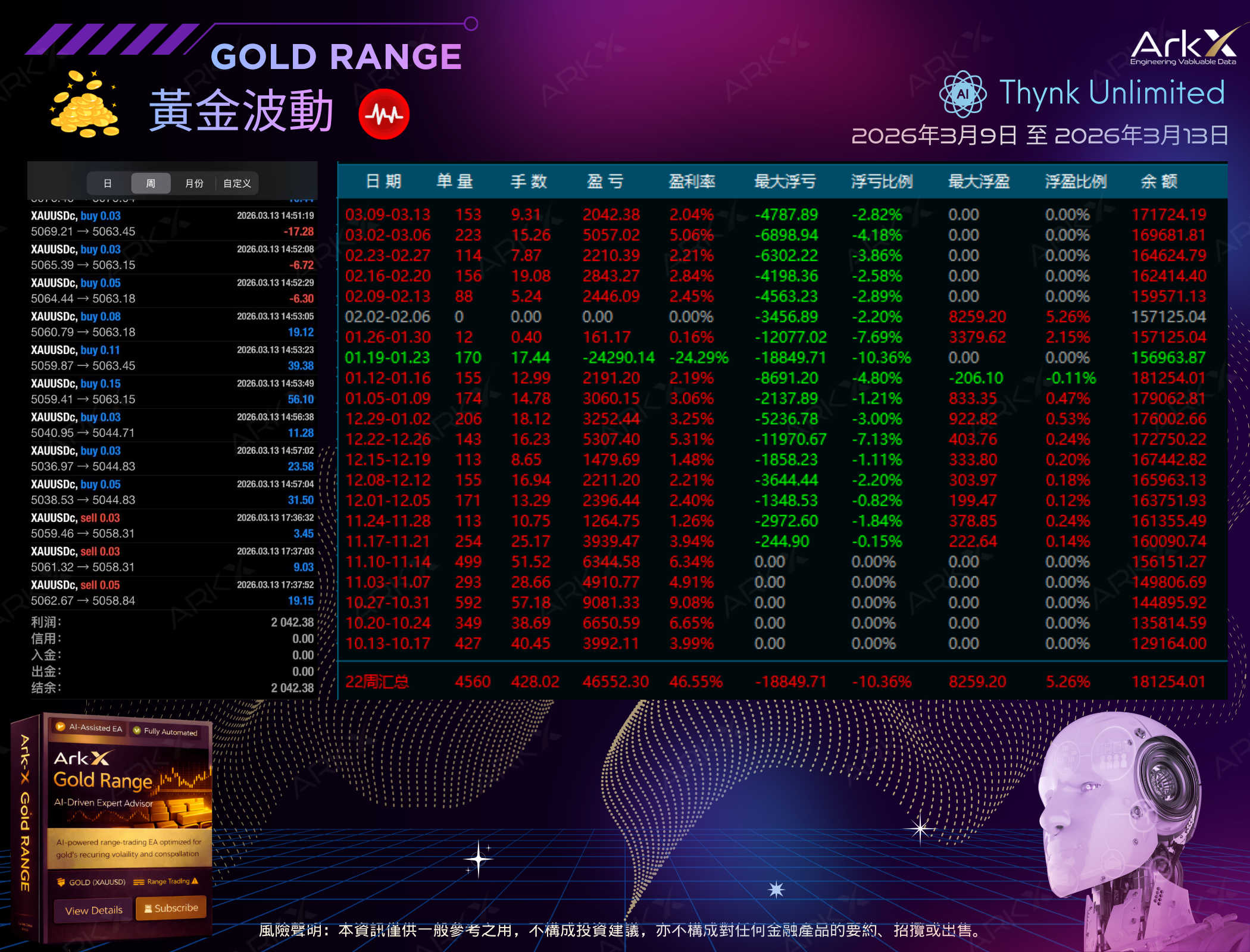This screenshot has width=1250, height=952.
Task: Open the 自定义 custom period tab
Action: [x=237, y=183]
